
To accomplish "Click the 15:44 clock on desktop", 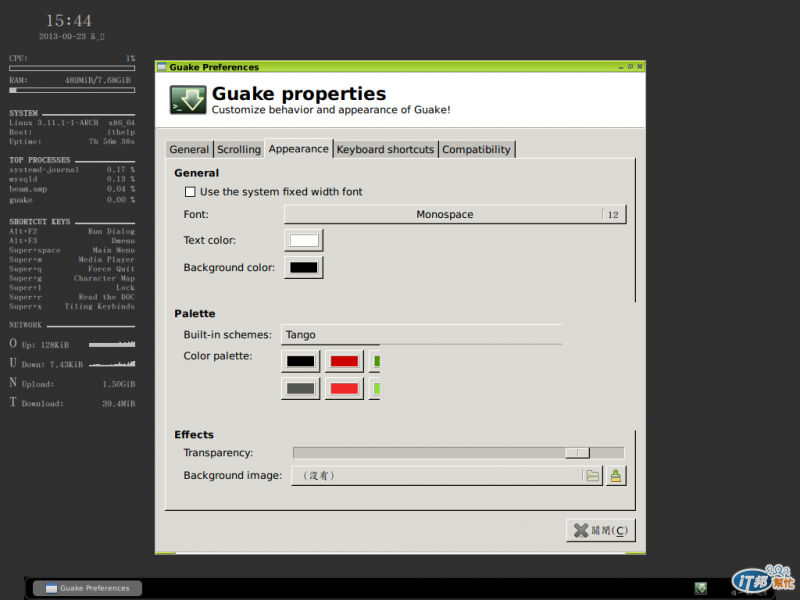I will click(x=69, y=21).
